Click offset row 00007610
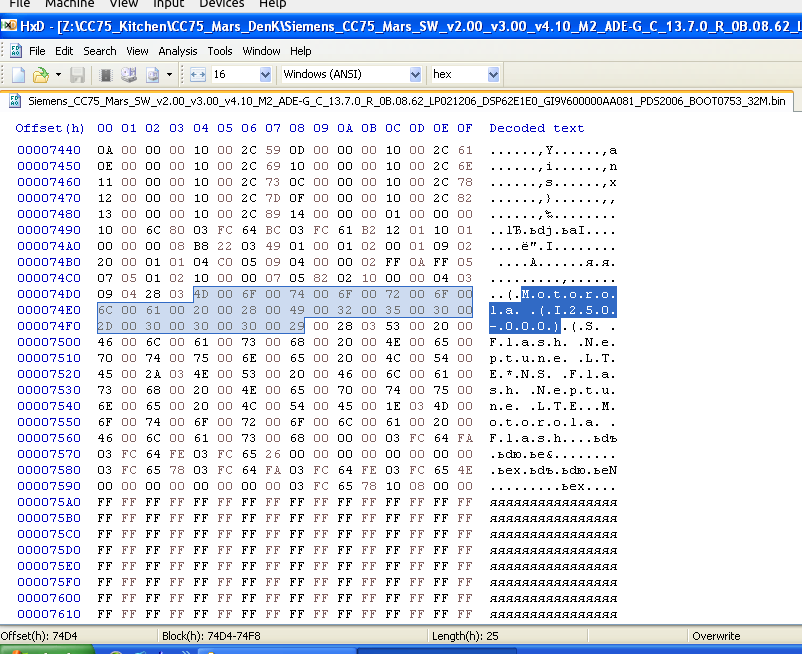 click(x=49, y=614)
